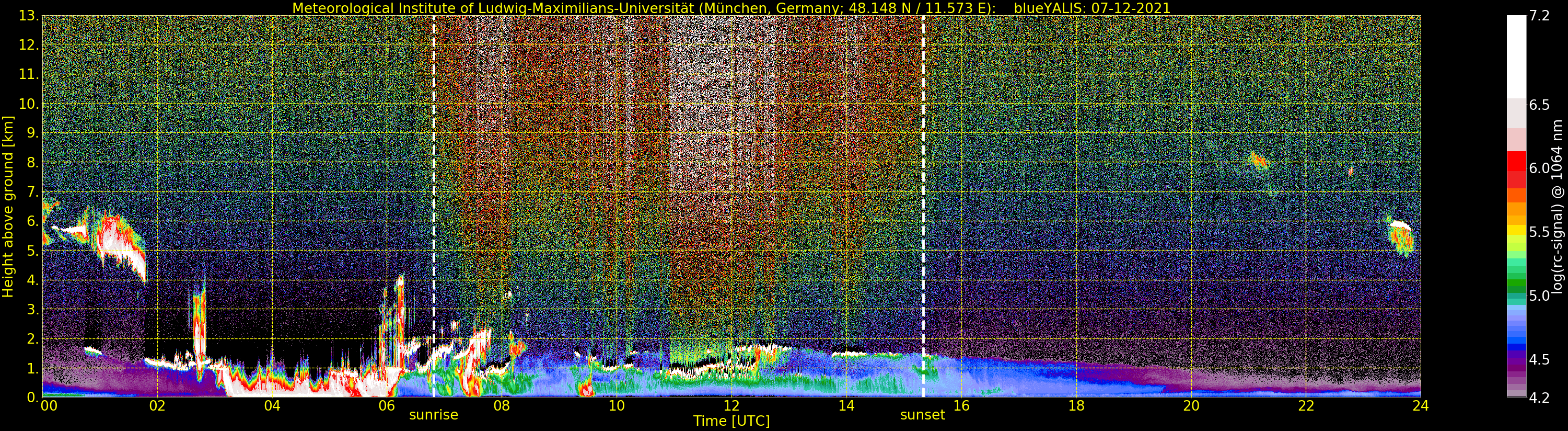Click the 'log(rc-signal) @ 1064 nm' colorbar label

(x=1558, y=206)
